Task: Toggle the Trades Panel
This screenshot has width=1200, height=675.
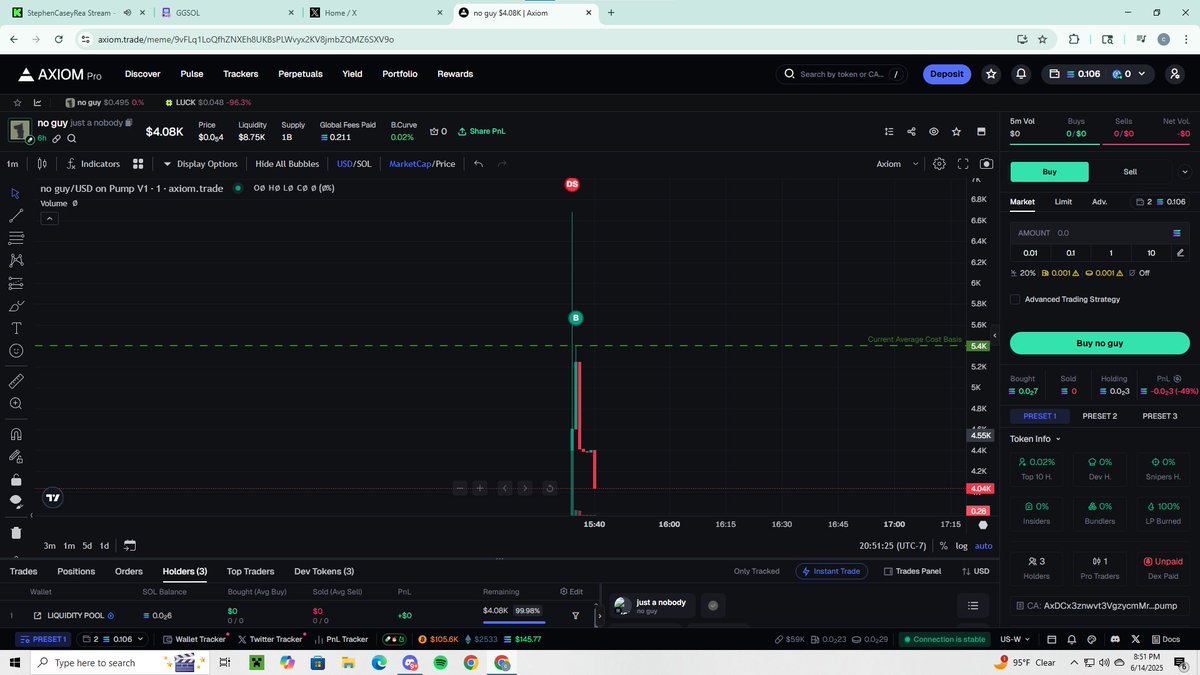Action: point(912,571)
